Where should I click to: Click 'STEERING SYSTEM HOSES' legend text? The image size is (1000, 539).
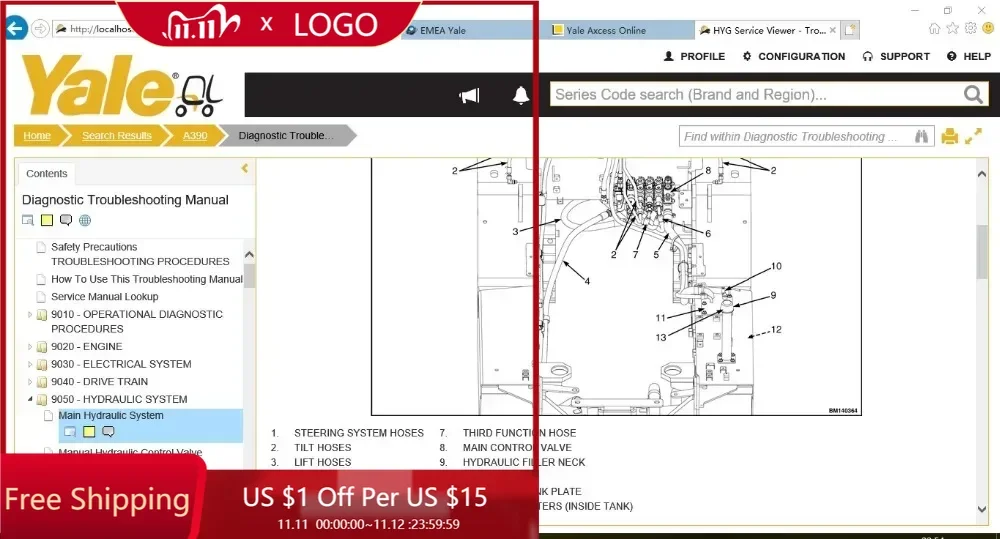point(358,432)
